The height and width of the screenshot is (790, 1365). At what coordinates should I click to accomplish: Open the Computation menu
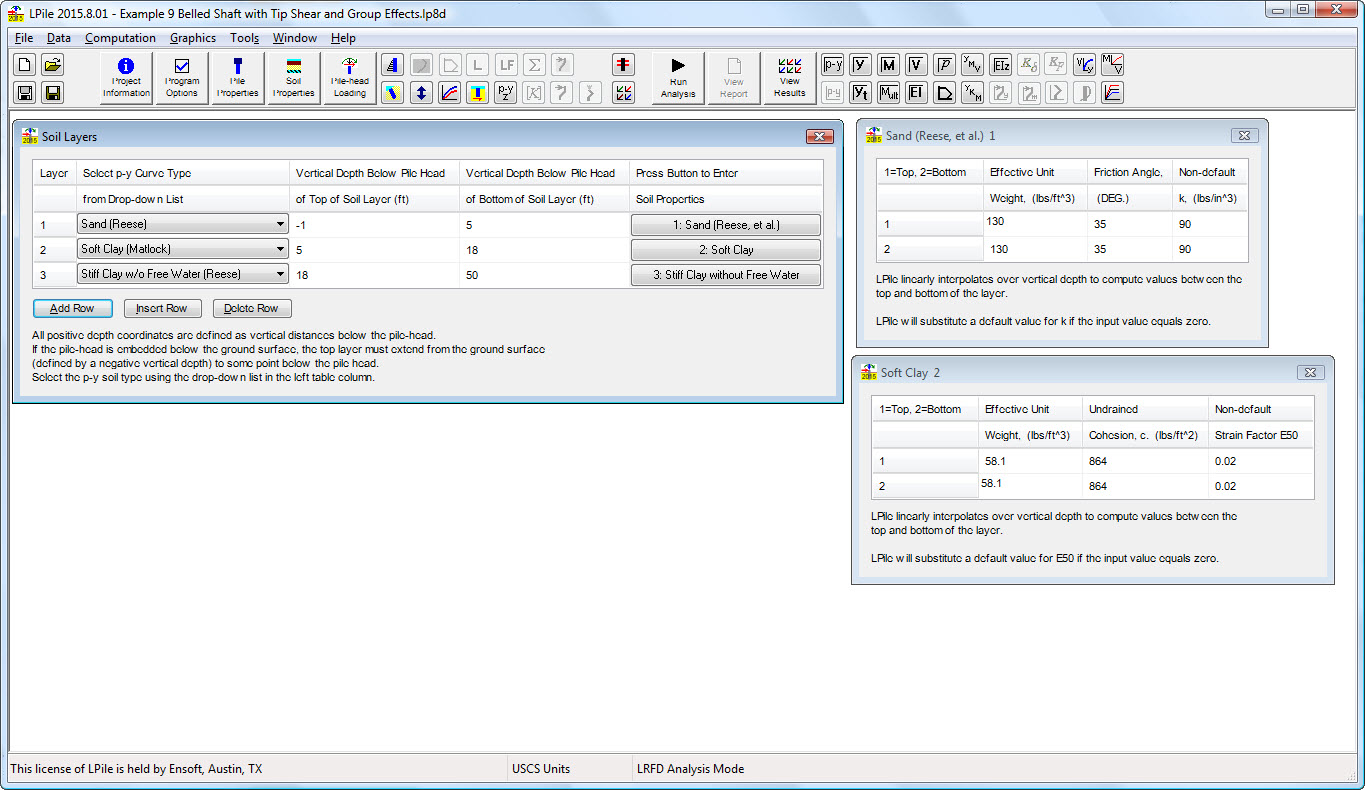[120, 38]
